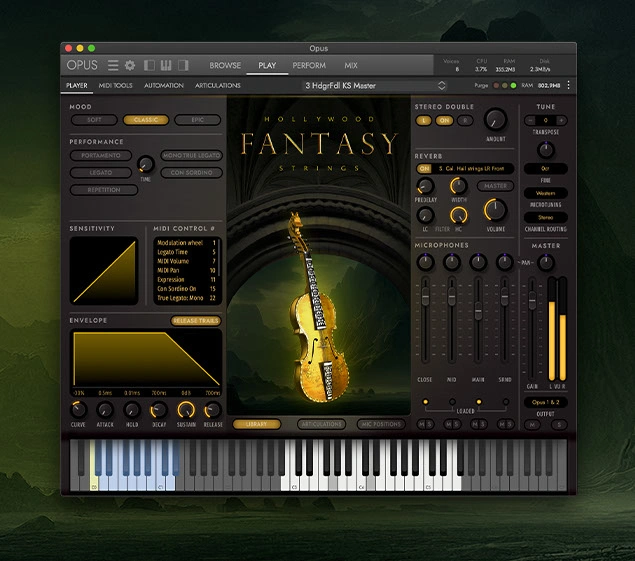Viewport: 635px width, 561px height.
Task: Select the Stereo Double L channel
Action: 424,120
